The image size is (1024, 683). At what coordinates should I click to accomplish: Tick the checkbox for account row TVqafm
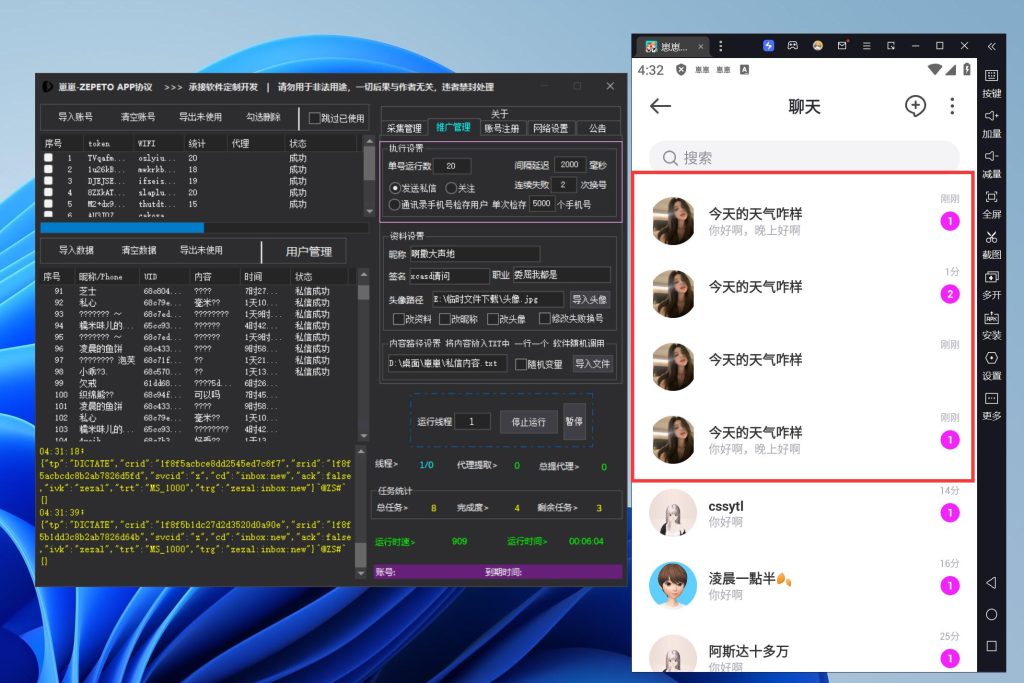coord(48,158)
